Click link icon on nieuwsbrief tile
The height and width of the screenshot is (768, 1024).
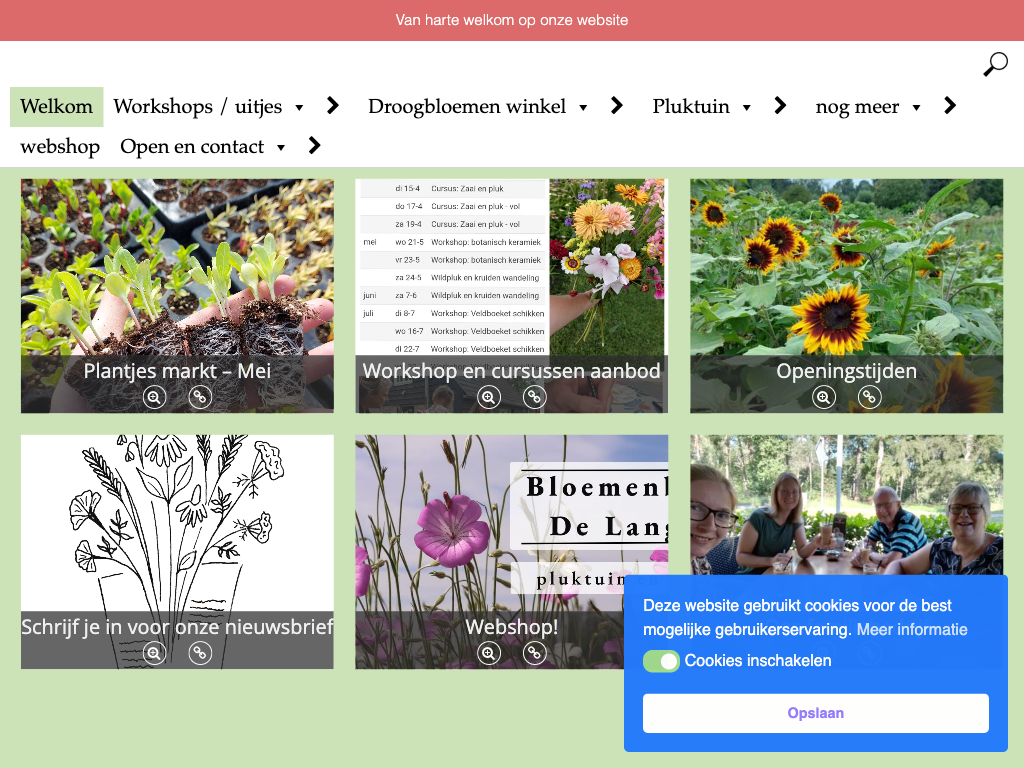[201, 653]
